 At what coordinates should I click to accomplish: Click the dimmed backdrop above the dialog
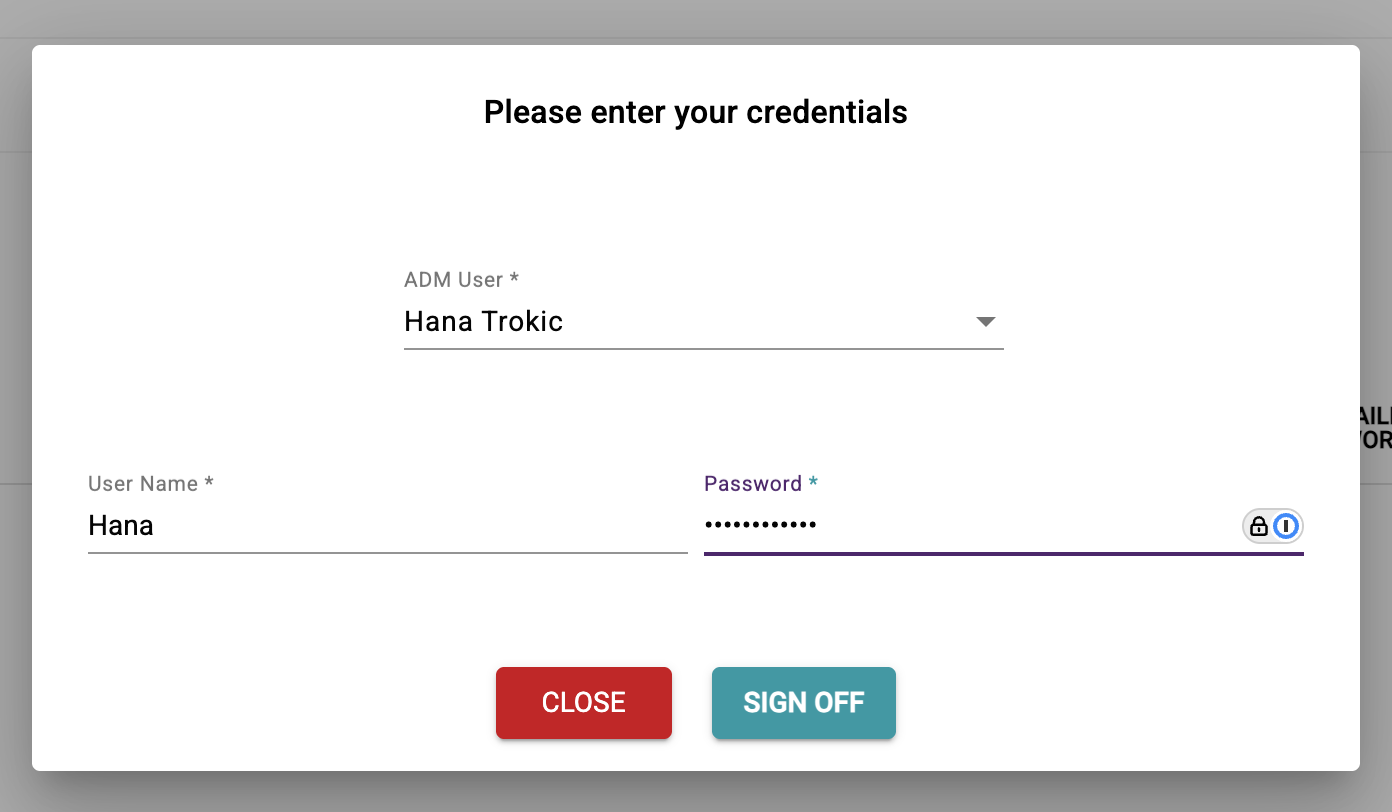696,20
